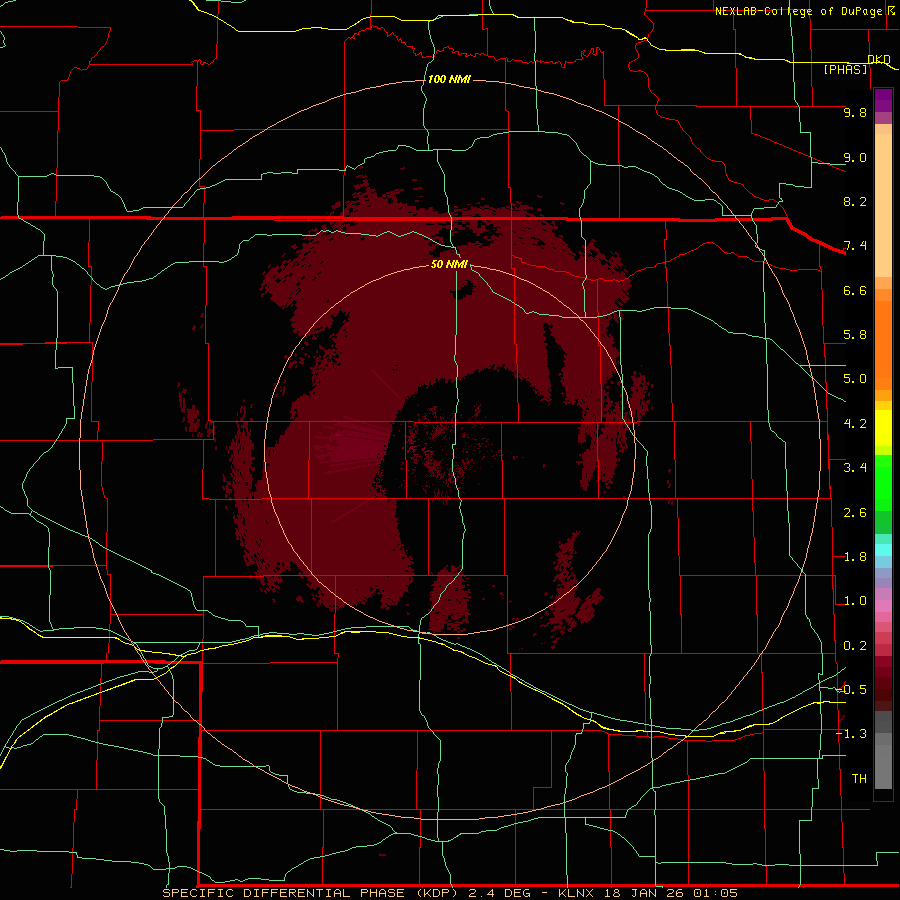Click the 6.6 value on the scale

tap(855, 290)
